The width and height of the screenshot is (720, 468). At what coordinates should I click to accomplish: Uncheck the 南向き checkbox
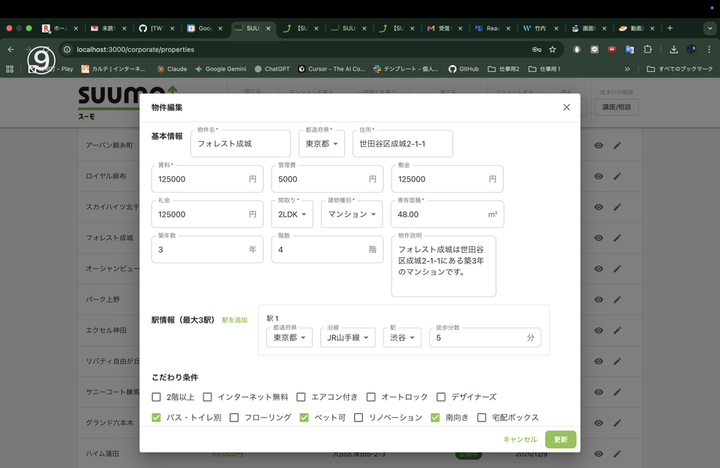[x=436, y=417]
